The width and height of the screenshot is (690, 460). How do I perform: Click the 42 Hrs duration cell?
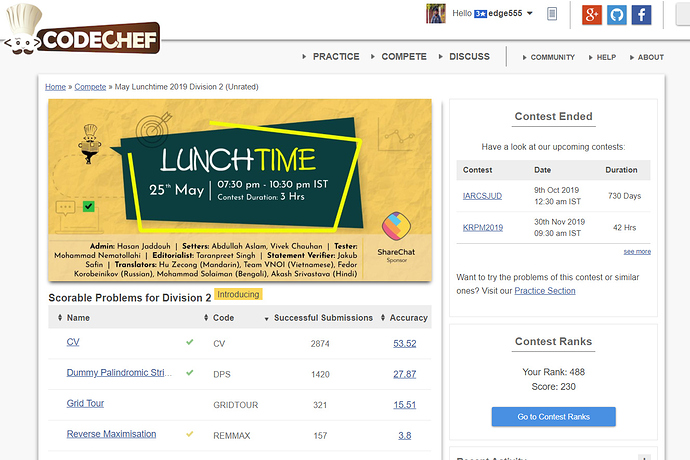624,228
